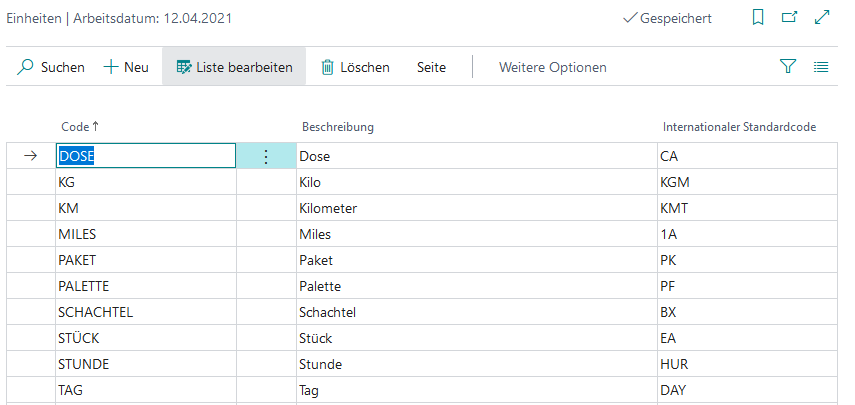Screen dimensions: 855x405
Task: Select the DOSE code input field
Action: click(x=146, y=156)
